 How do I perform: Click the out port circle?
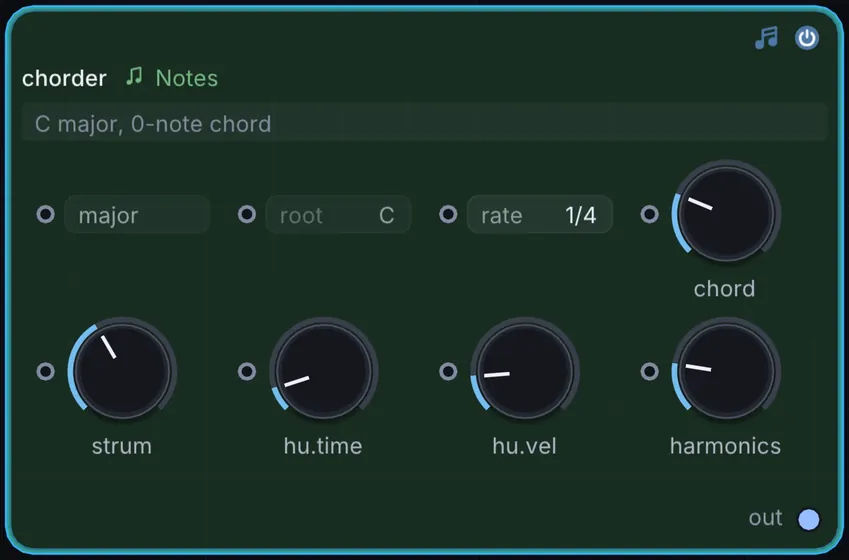809,519
